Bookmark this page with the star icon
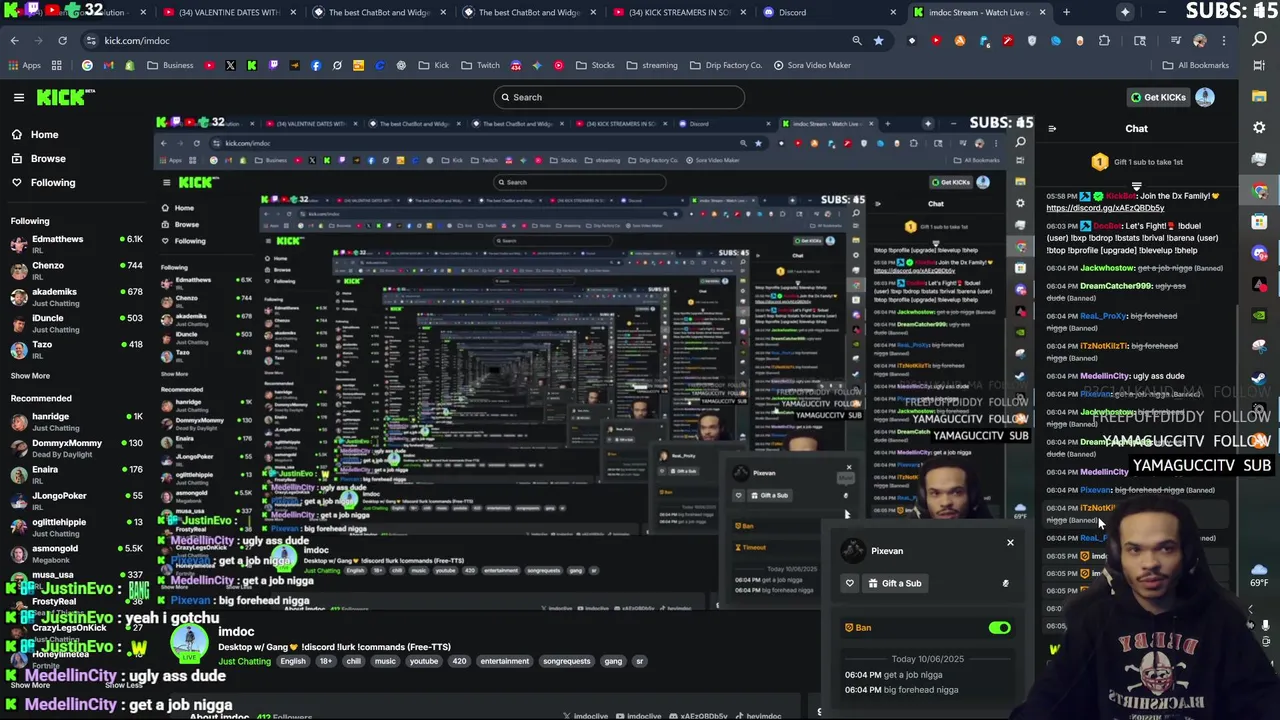 pos(878,41)
